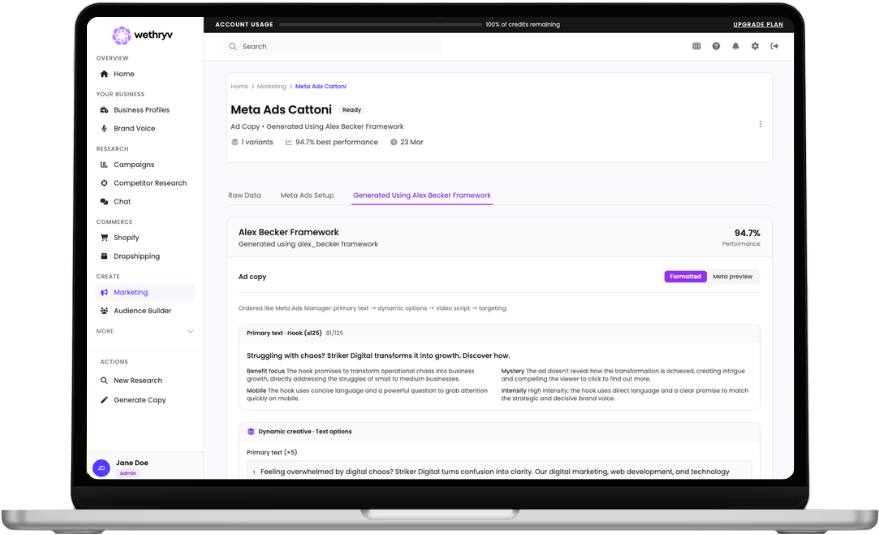Viewport: 879px width, 535px height.
Task: Click the Dynamic creative layers icon
Action: 251,431
